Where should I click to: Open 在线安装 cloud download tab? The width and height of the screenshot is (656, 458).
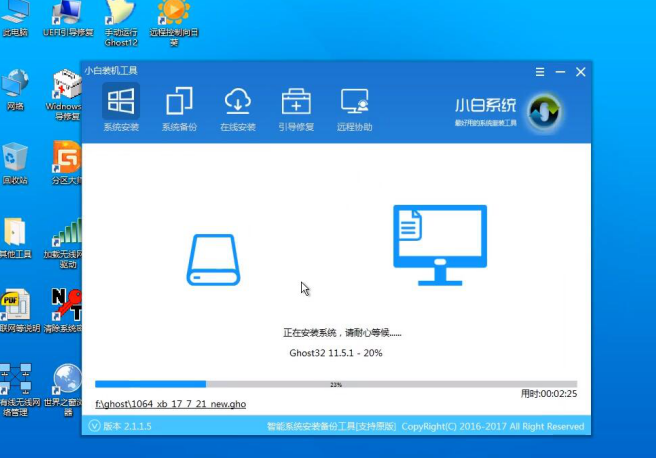coord(238,108)
